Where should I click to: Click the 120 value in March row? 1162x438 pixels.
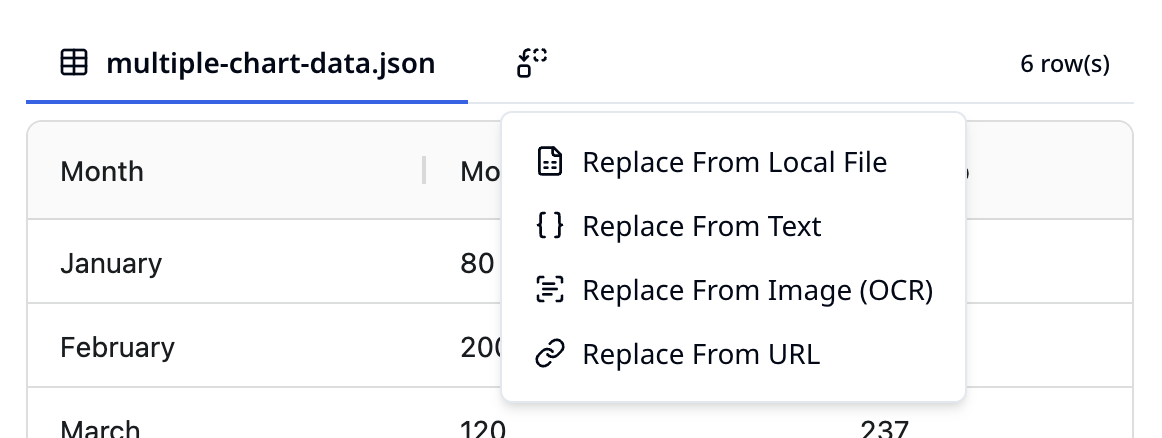(483, 429)
